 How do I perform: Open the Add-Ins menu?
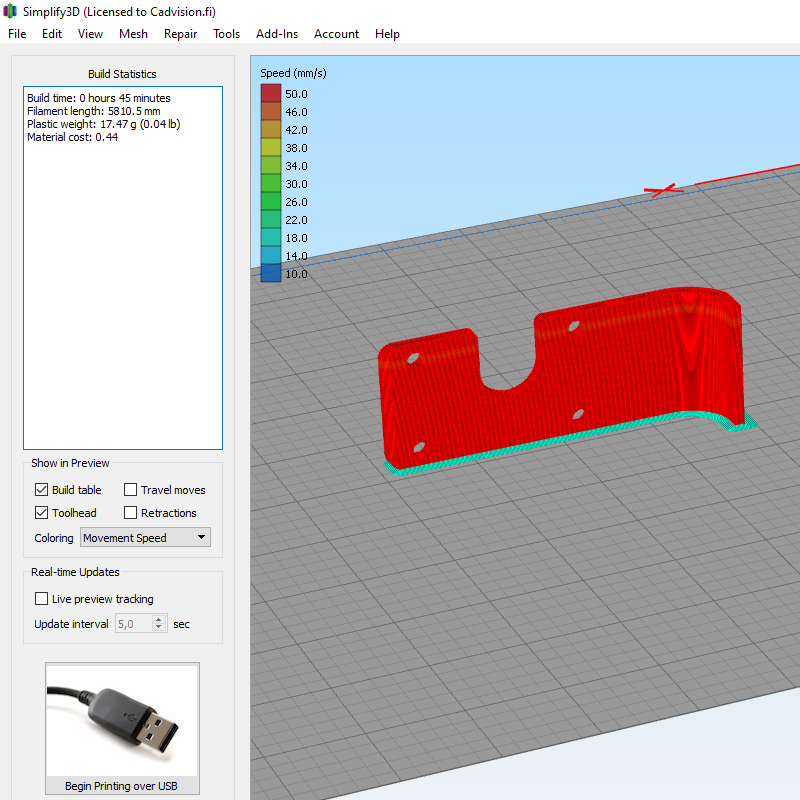pos(277,34)
